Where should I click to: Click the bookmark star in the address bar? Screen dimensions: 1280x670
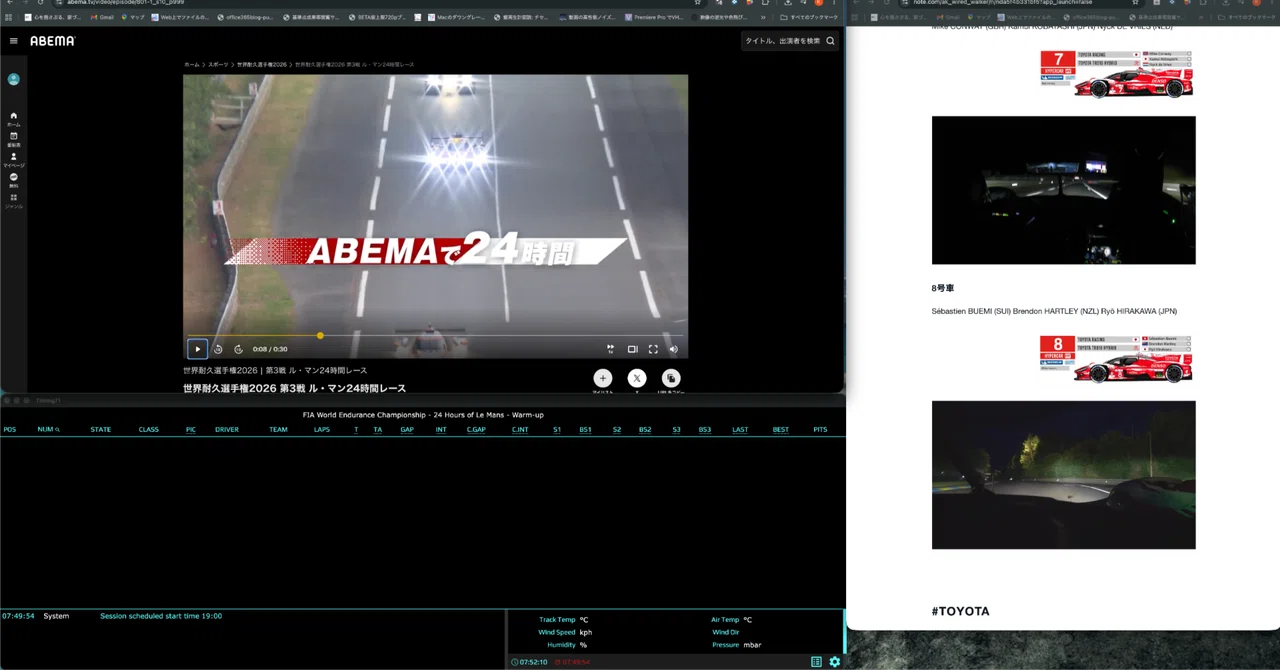pyautogui.click(x=698, y=2)
